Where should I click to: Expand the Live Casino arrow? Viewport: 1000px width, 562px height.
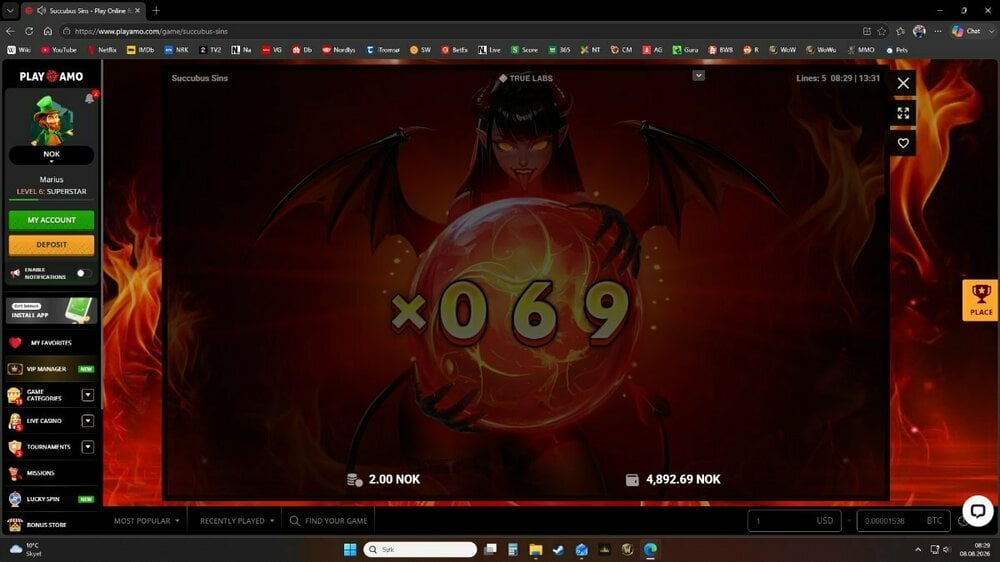click(88, 421)
